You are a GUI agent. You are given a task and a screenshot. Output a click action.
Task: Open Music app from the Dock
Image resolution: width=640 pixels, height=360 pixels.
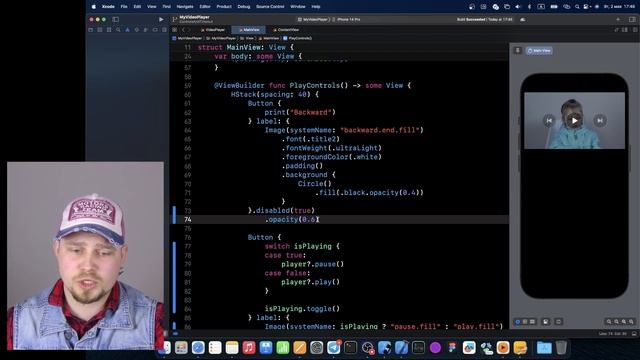[x=249, y=348]
